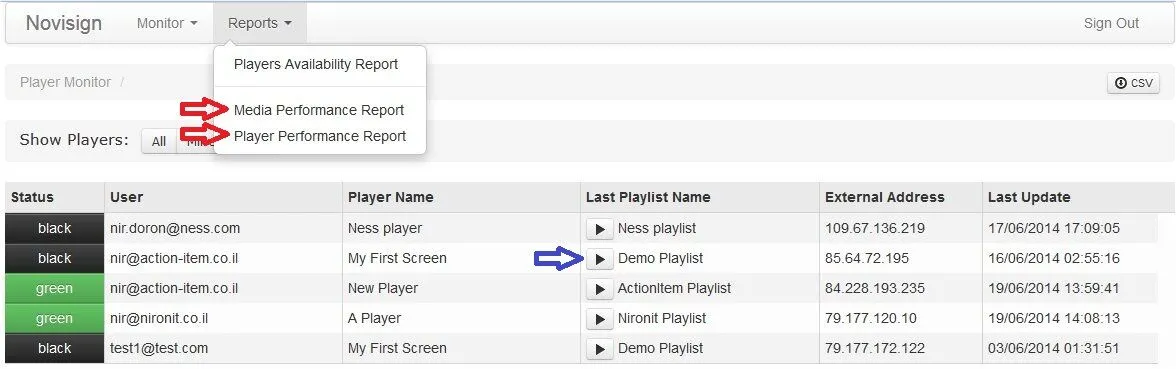Select last update 03/06/2014 01:31:51

(x=1054, y=349)
